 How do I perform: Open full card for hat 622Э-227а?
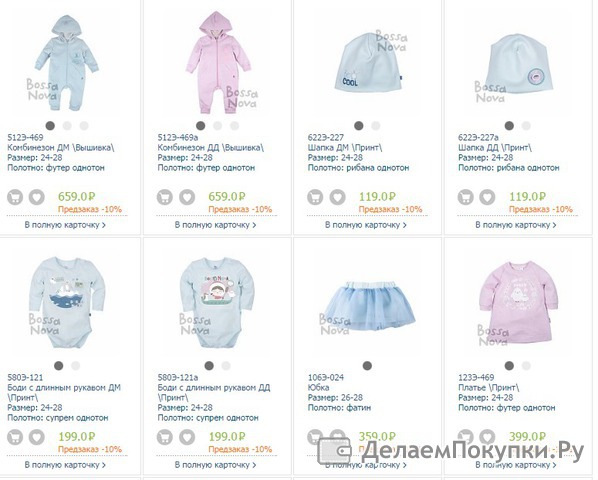(x=516, y=225)
